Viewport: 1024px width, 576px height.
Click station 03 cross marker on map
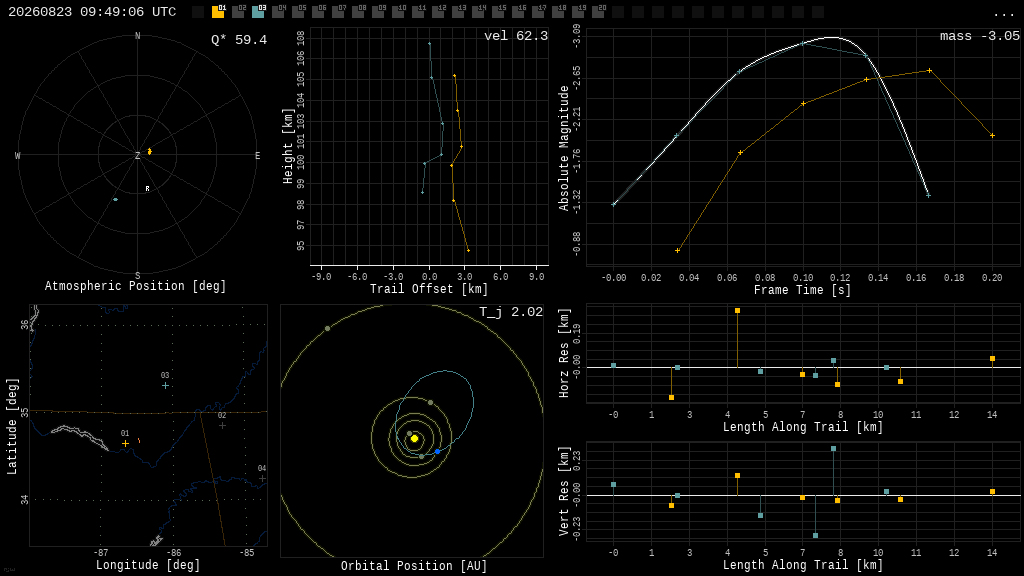[165, 385]
